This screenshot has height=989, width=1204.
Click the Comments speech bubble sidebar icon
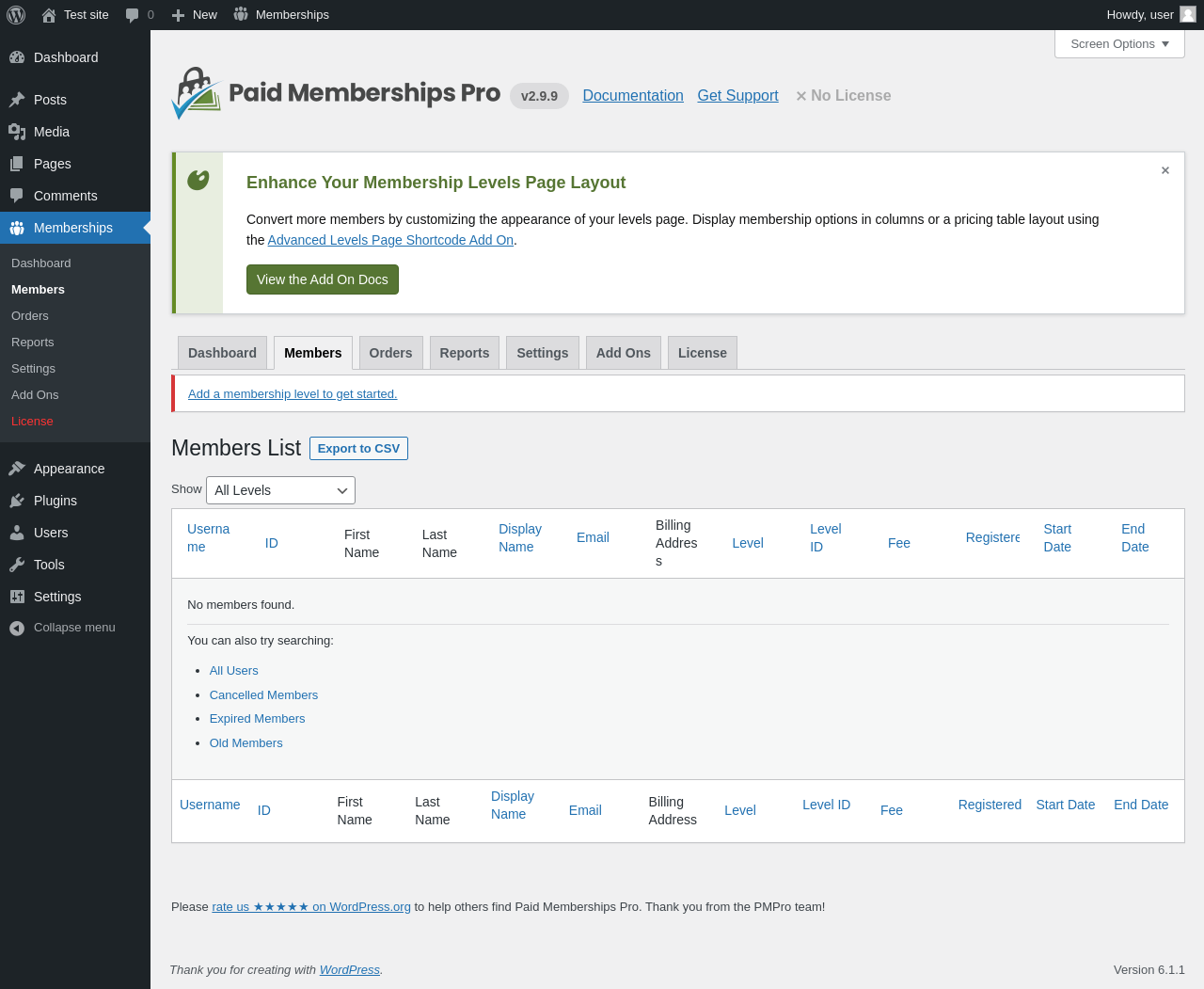click(17, 196)
